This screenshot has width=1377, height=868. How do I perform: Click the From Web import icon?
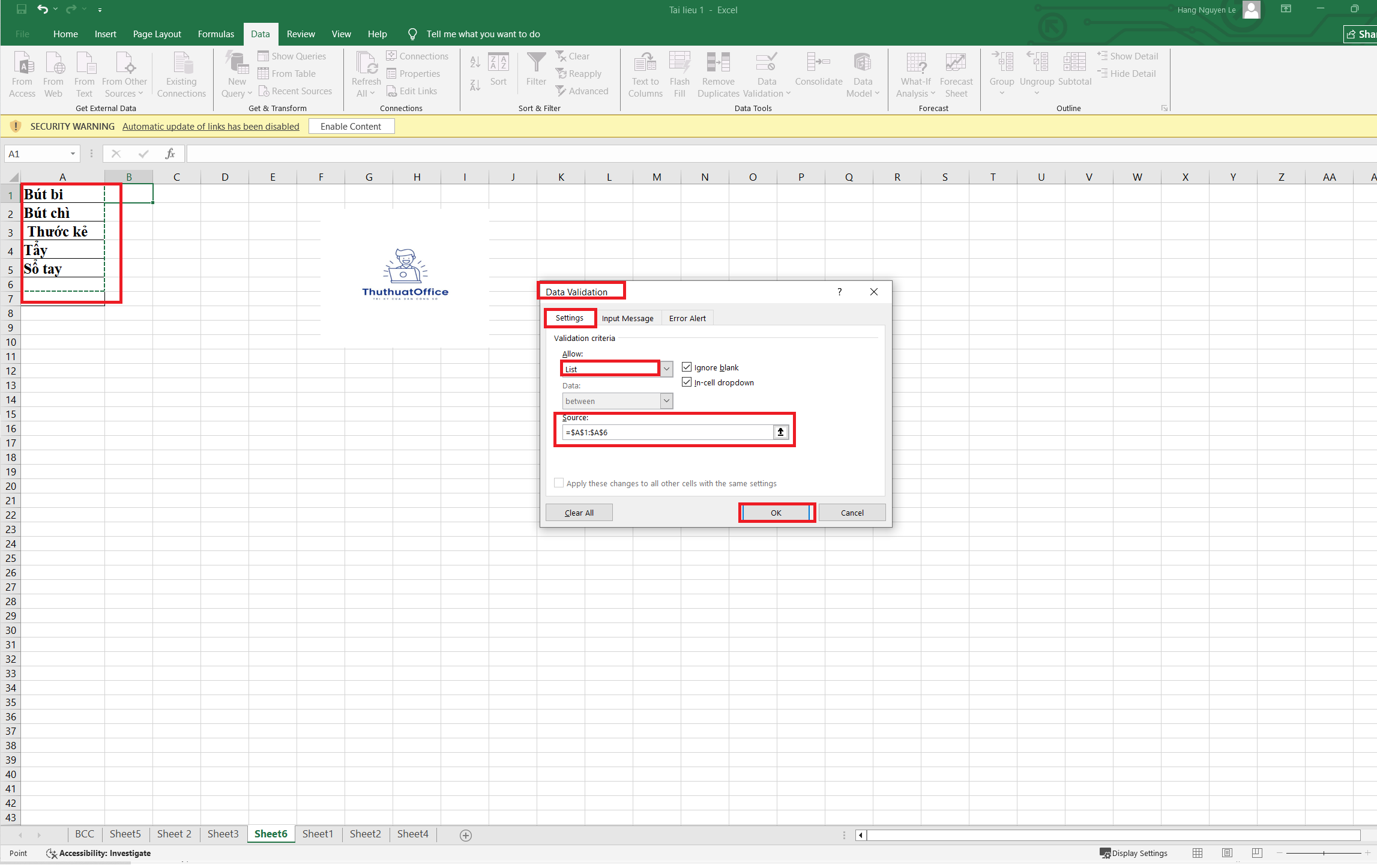pos(53,73)
